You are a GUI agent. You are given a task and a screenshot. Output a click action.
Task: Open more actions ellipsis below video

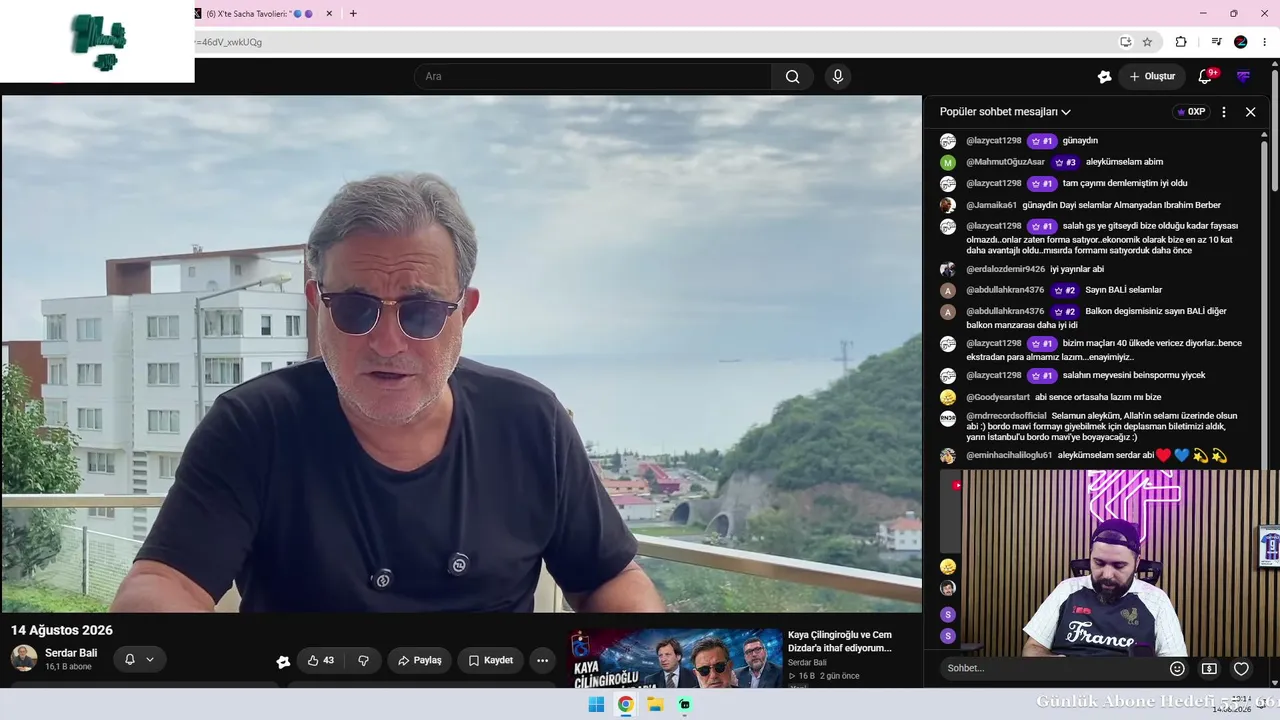(542, 660)
